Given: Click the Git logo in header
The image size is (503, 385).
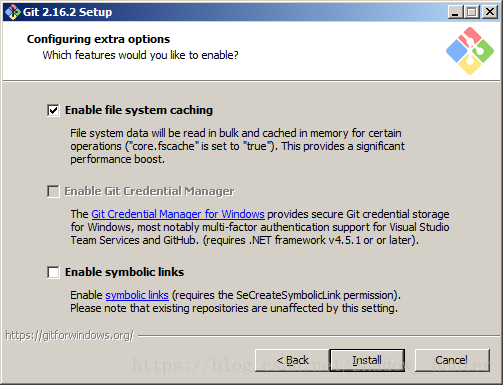Looking at the screenshot, I should tap(470, 51).
